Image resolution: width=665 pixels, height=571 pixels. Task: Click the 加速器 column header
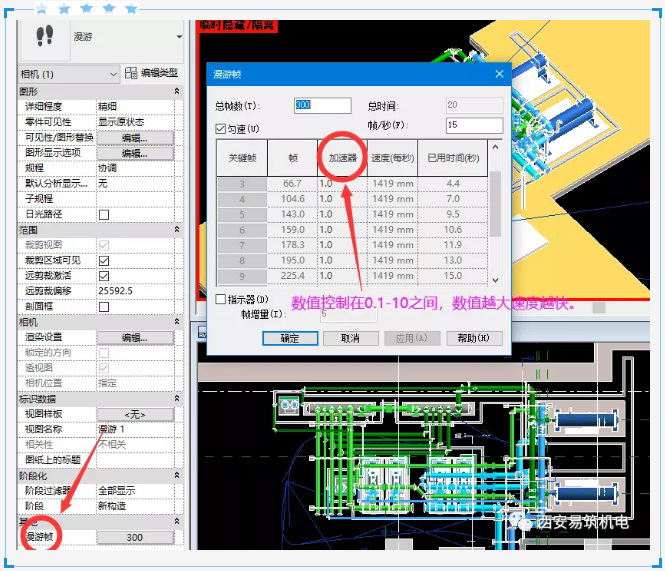coord(343,158)
